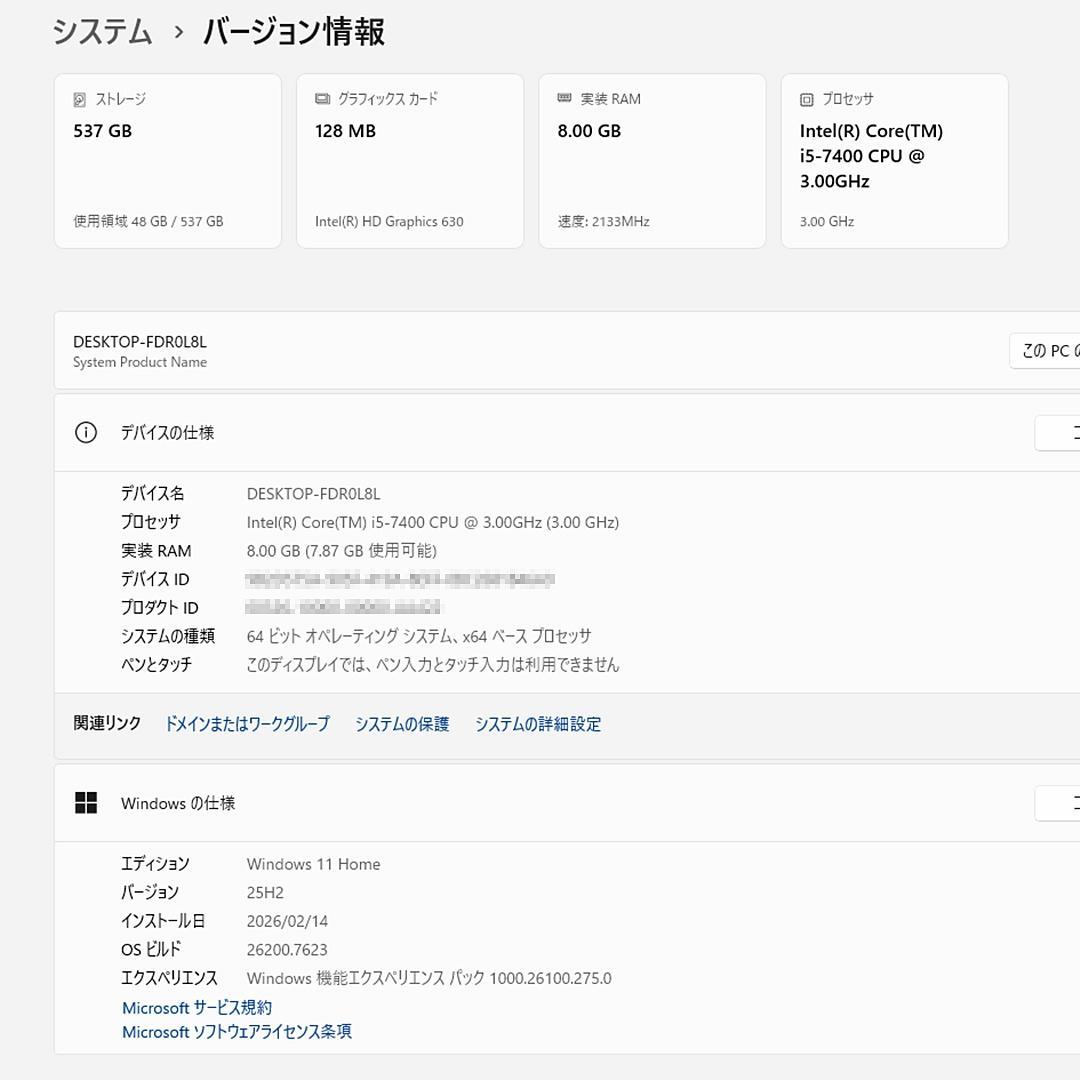The width and height of the screenshot is (1080, 1080).
Task: Open the 実装 RAM 8.00 GB card
Action: (652, 161)
